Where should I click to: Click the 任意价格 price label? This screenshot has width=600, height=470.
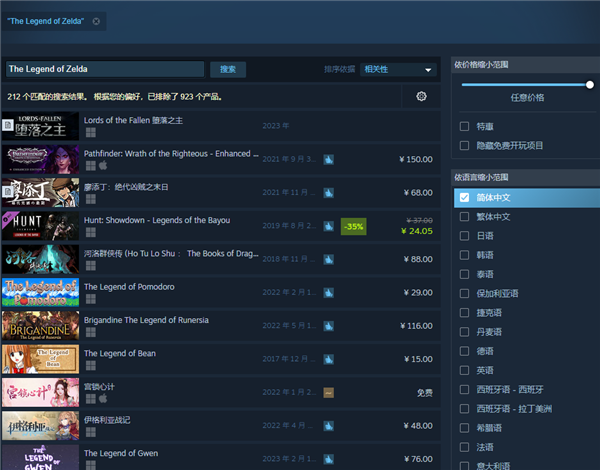coord(527,98)
